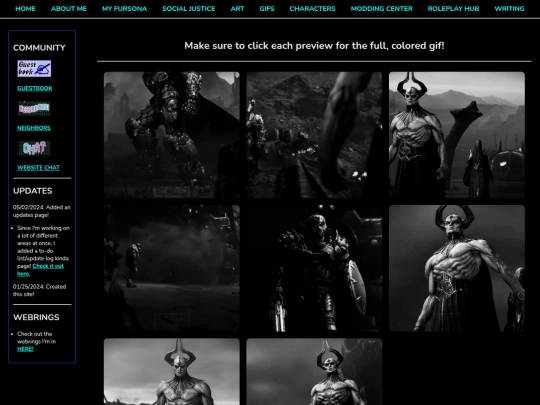This screenshot has width=540, height=405.
Task: Click the Chat pixel badge icon
Action: (34, 148)
